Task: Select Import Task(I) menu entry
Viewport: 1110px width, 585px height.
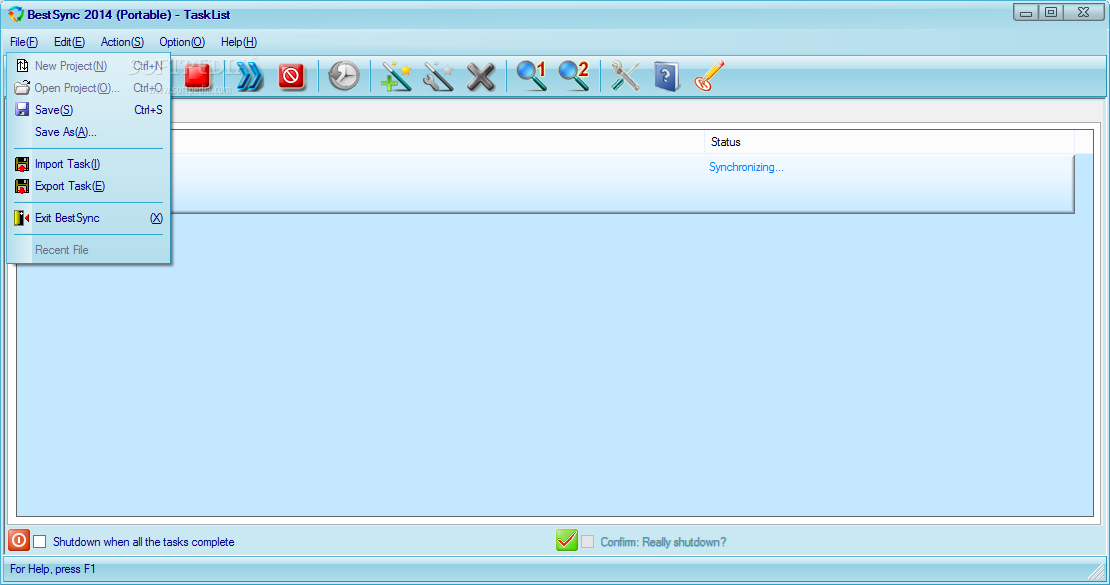Action: 88,164
